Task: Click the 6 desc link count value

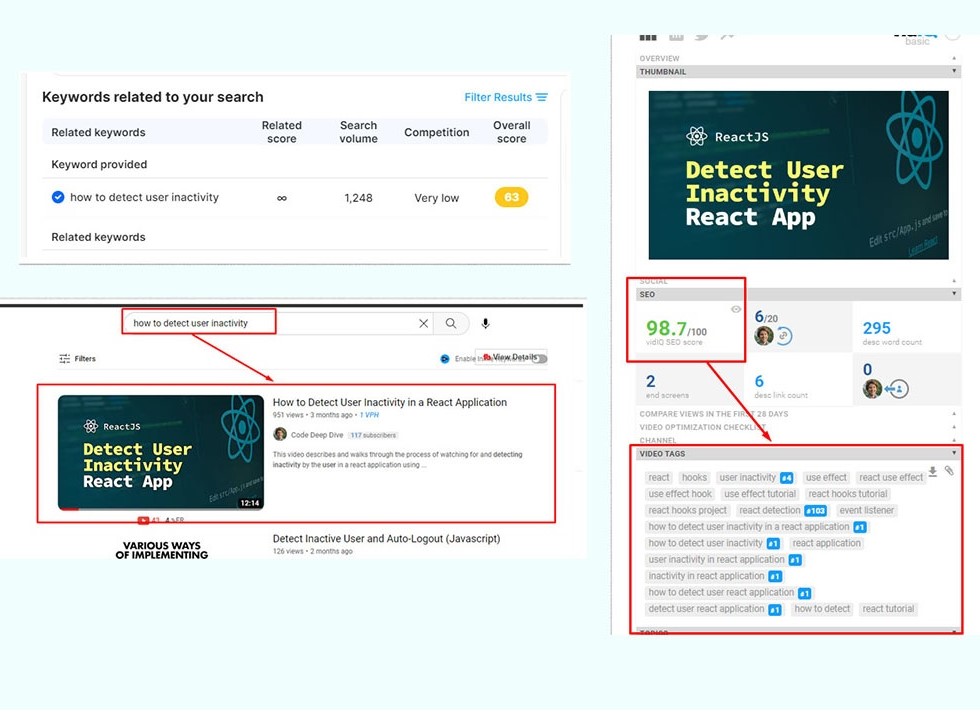Action: tap(759, 381)
